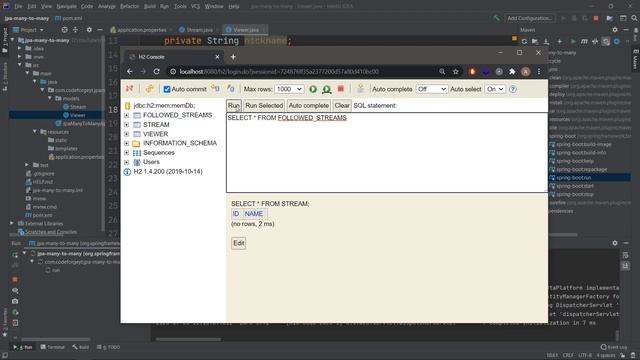Open the Max rows dropdown
The width and height of the screenshot is (640, 360).
(x=289, y=89)
